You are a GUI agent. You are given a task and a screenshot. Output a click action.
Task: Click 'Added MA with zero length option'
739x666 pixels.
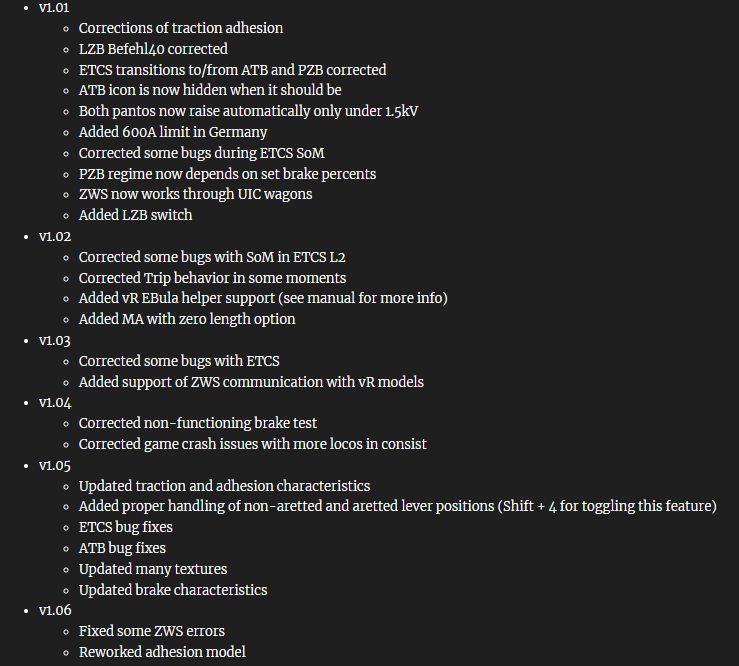(x=187, y=319)
